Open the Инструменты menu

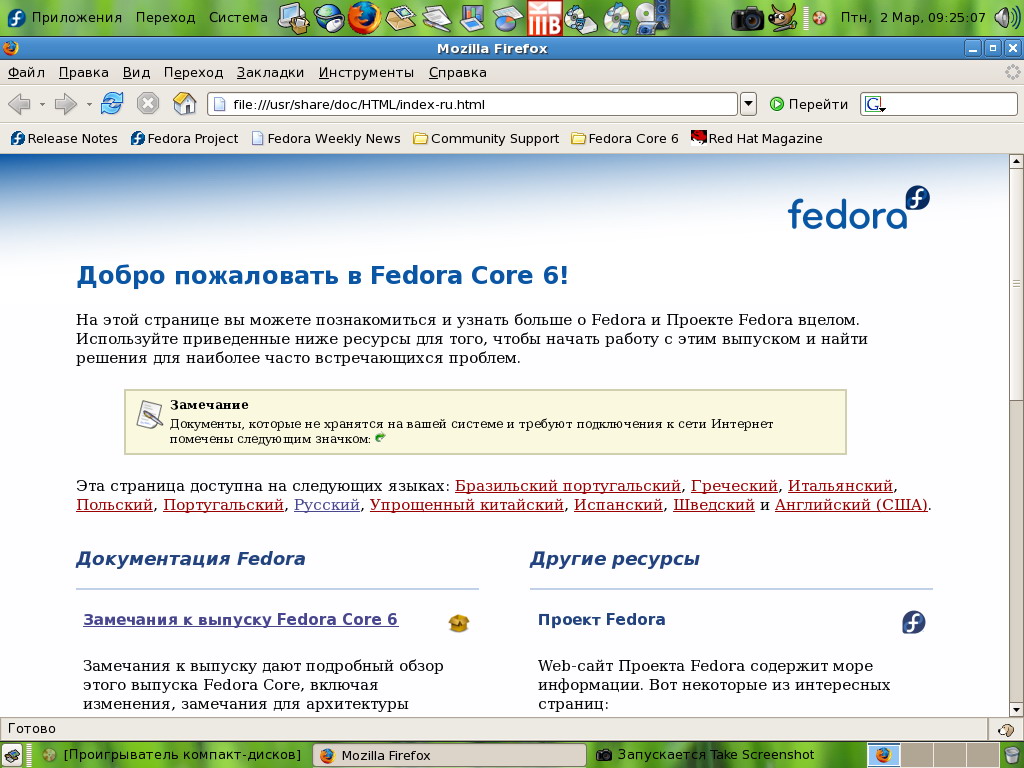click(x=366, y=72)
